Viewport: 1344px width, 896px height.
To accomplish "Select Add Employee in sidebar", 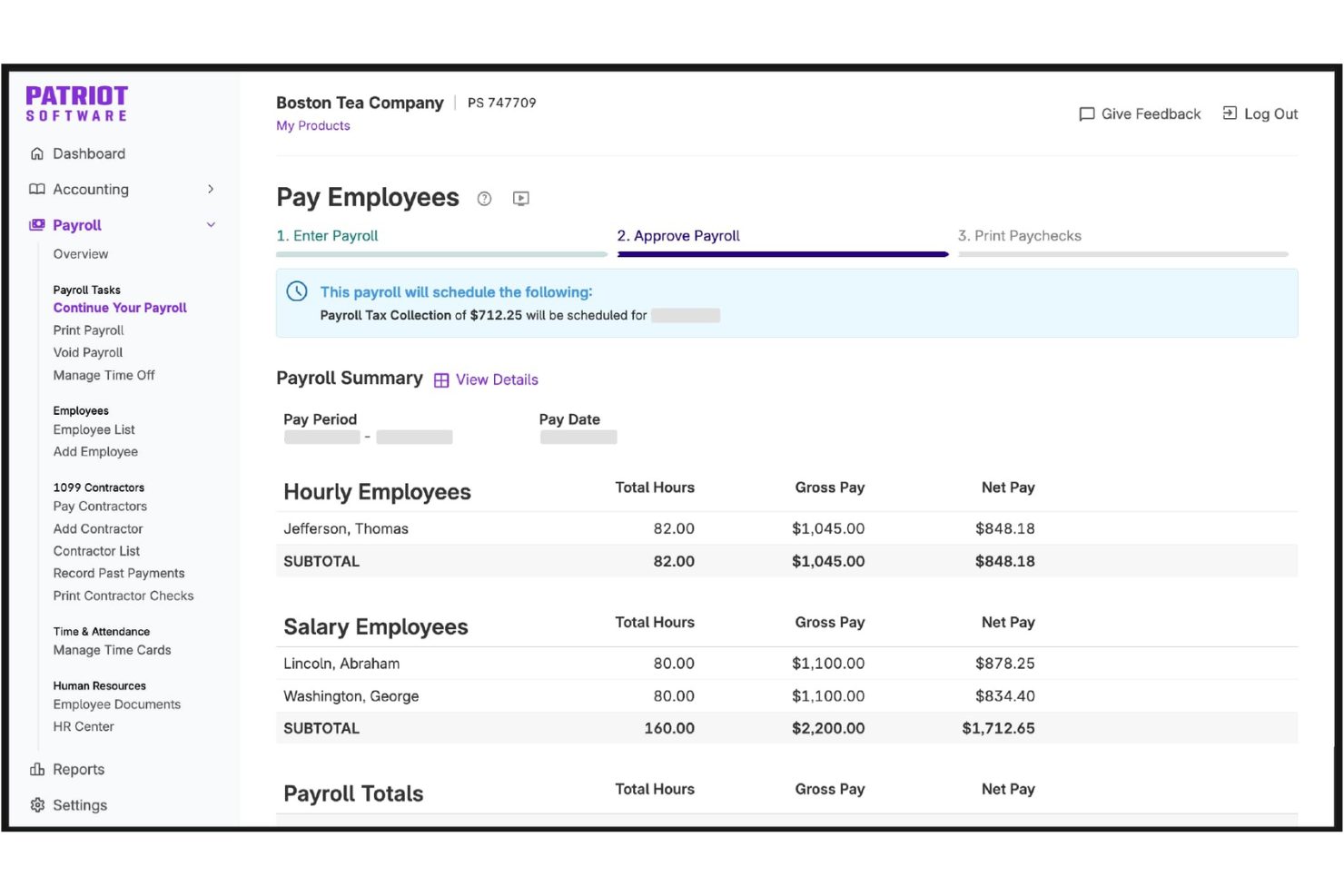I will coord(95,451).
